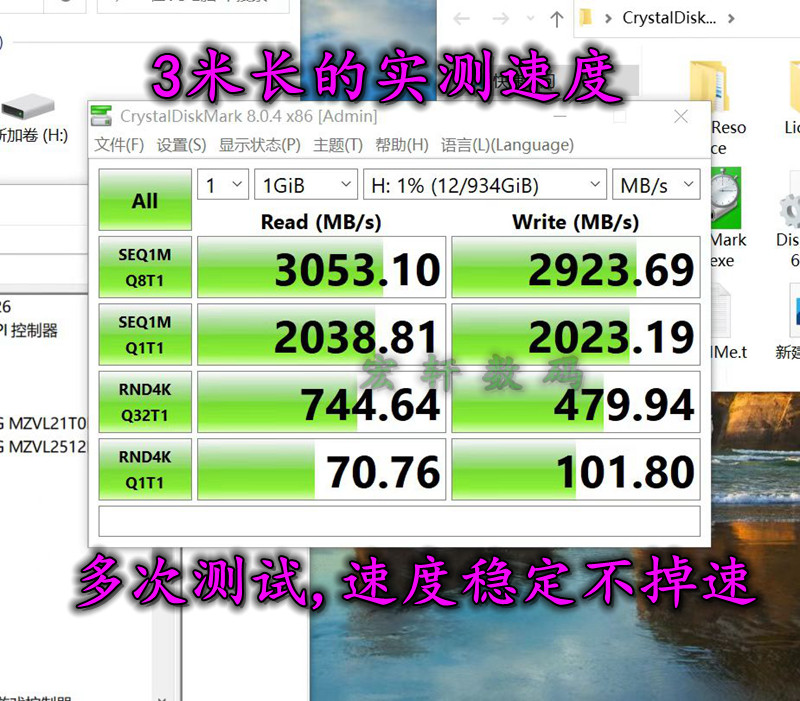Click the read value 70.76
Viewport: 800px width, 701px height.
(321, 469)
